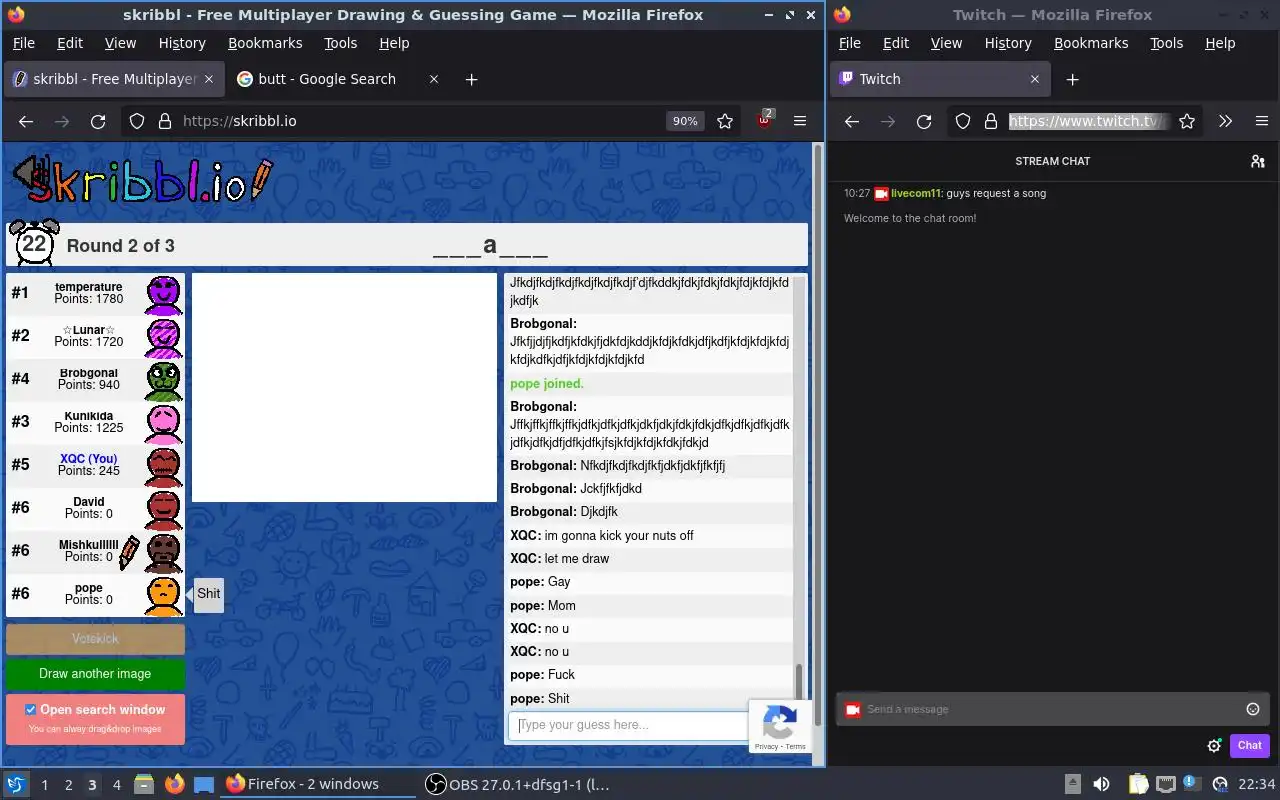Show skribbl.io site lock information
This screenshot has width=1280, height=800.
pyautogui.click(x=164, y=121)
